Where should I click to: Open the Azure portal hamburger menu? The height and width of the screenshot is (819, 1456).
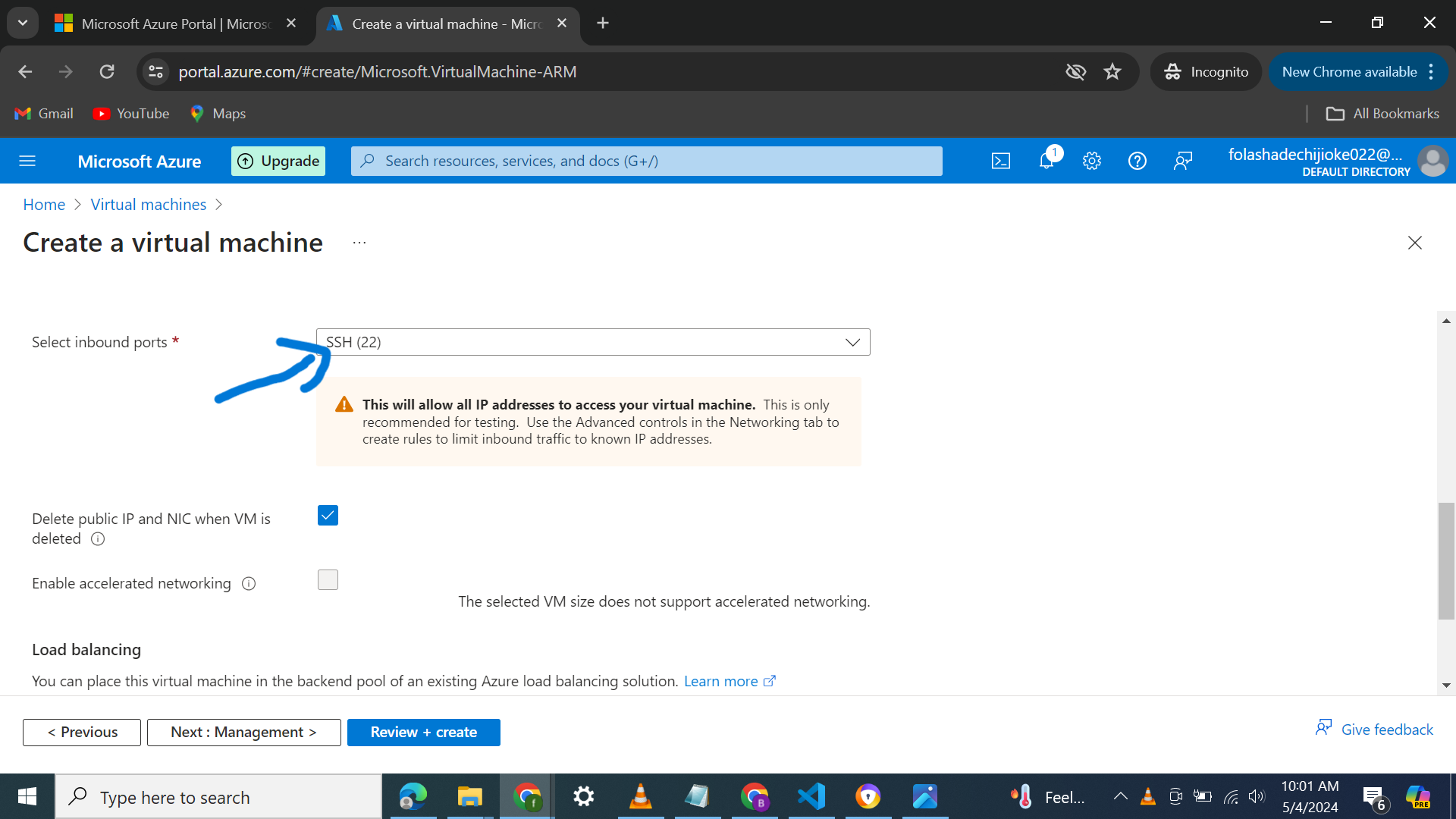27,161
